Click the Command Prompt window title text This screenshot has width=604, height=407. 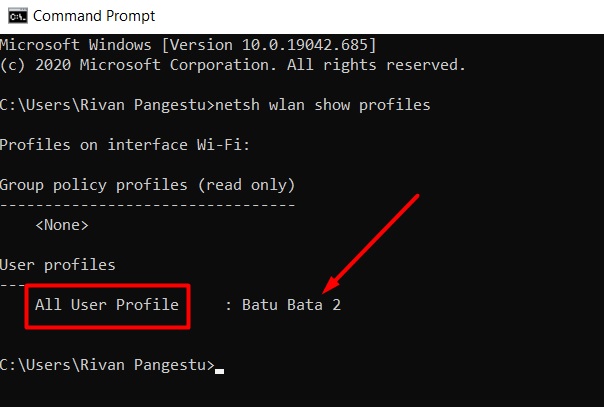(x=94, y=16)
